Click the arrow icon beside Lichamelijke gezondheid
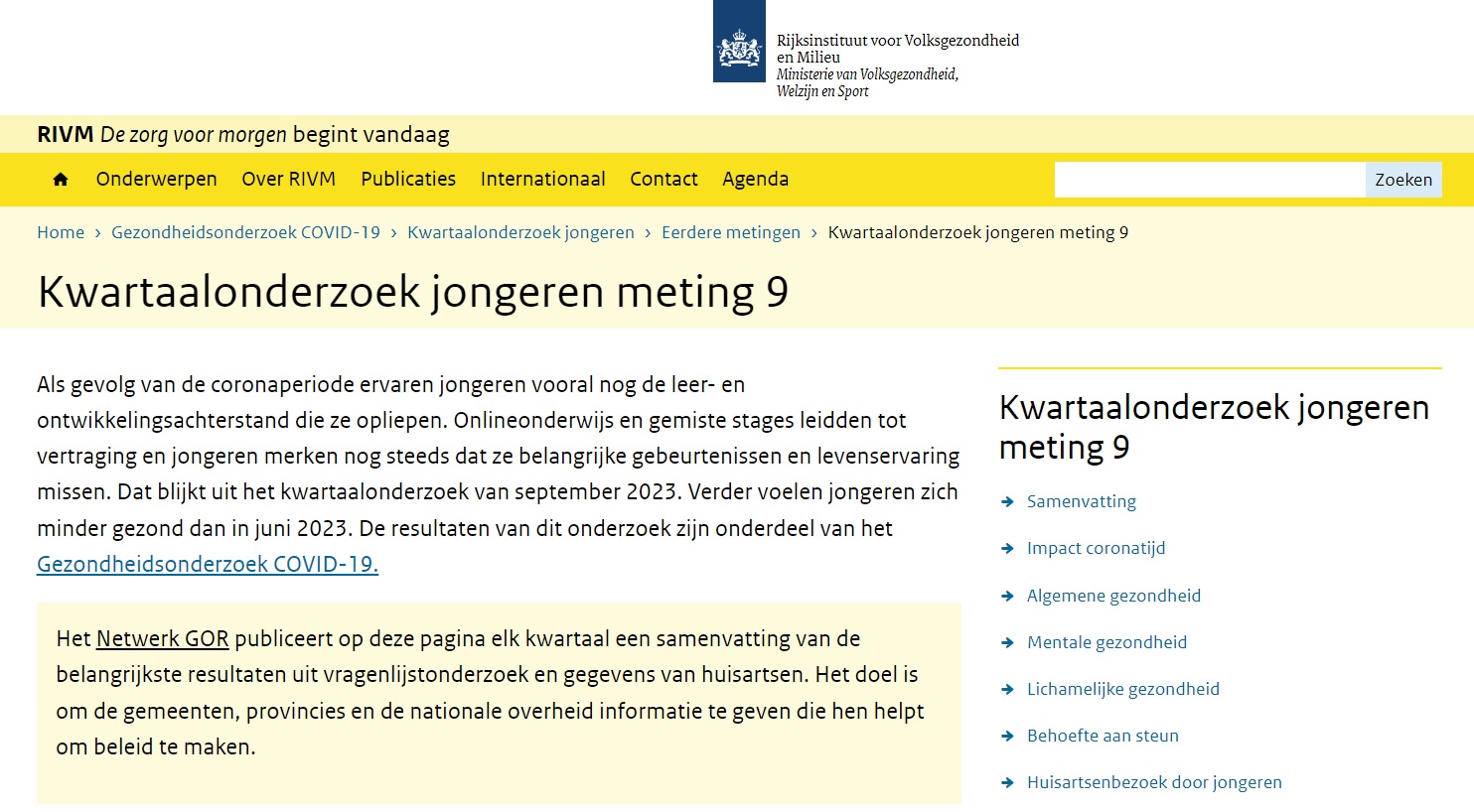The image size is (1474, 812). click(x=1007, y=690)
